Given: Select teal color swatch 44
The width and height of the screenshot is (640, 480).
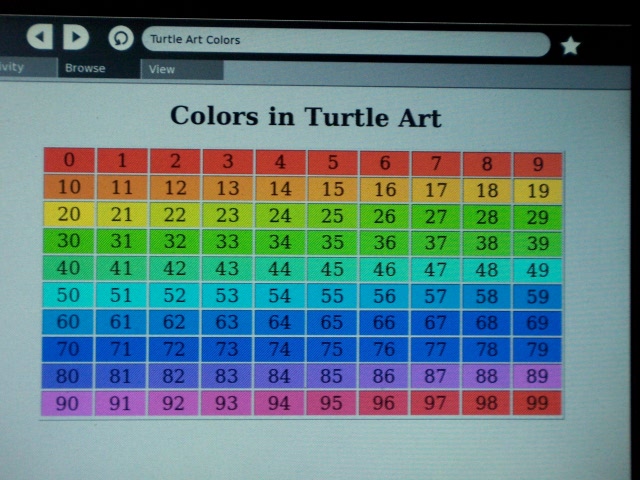Looking at the screenshot, I should (280, 269).
